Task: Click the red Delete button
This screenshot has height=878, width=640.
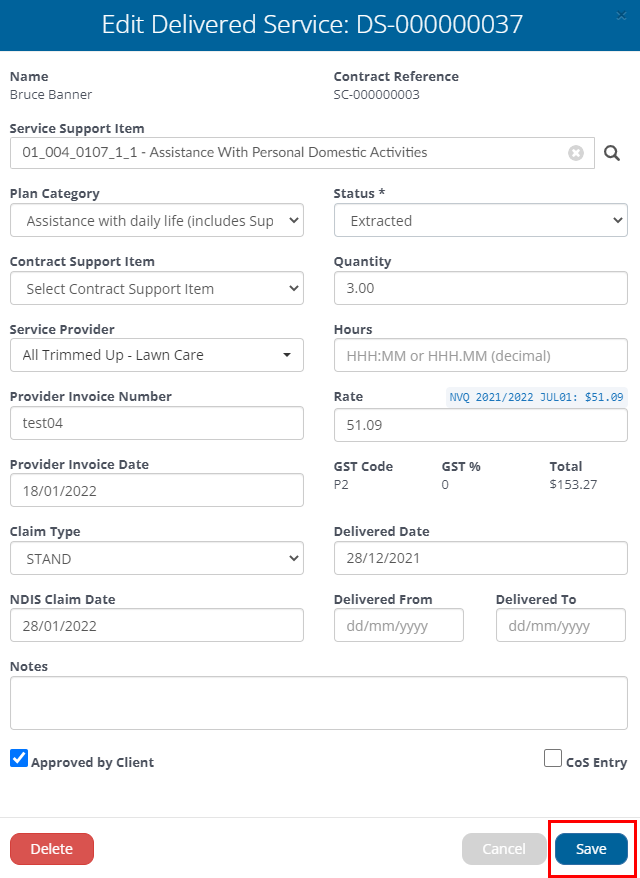Action: [x=52, y=849]
